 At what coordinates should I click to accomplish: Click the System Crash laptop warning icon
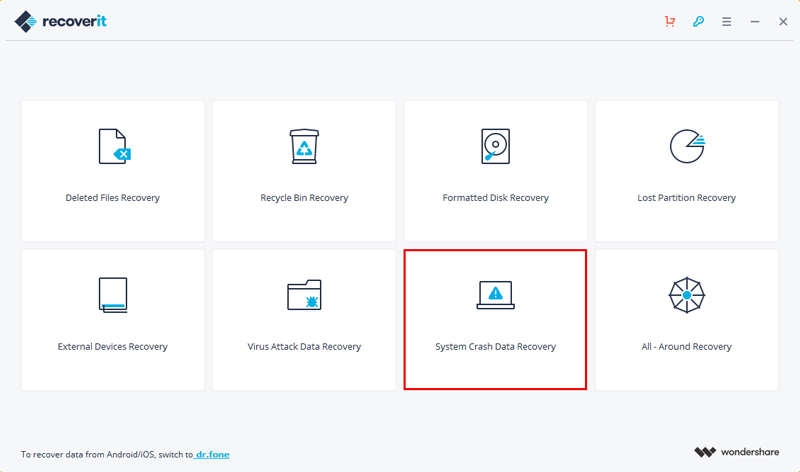tap(495, 295)
